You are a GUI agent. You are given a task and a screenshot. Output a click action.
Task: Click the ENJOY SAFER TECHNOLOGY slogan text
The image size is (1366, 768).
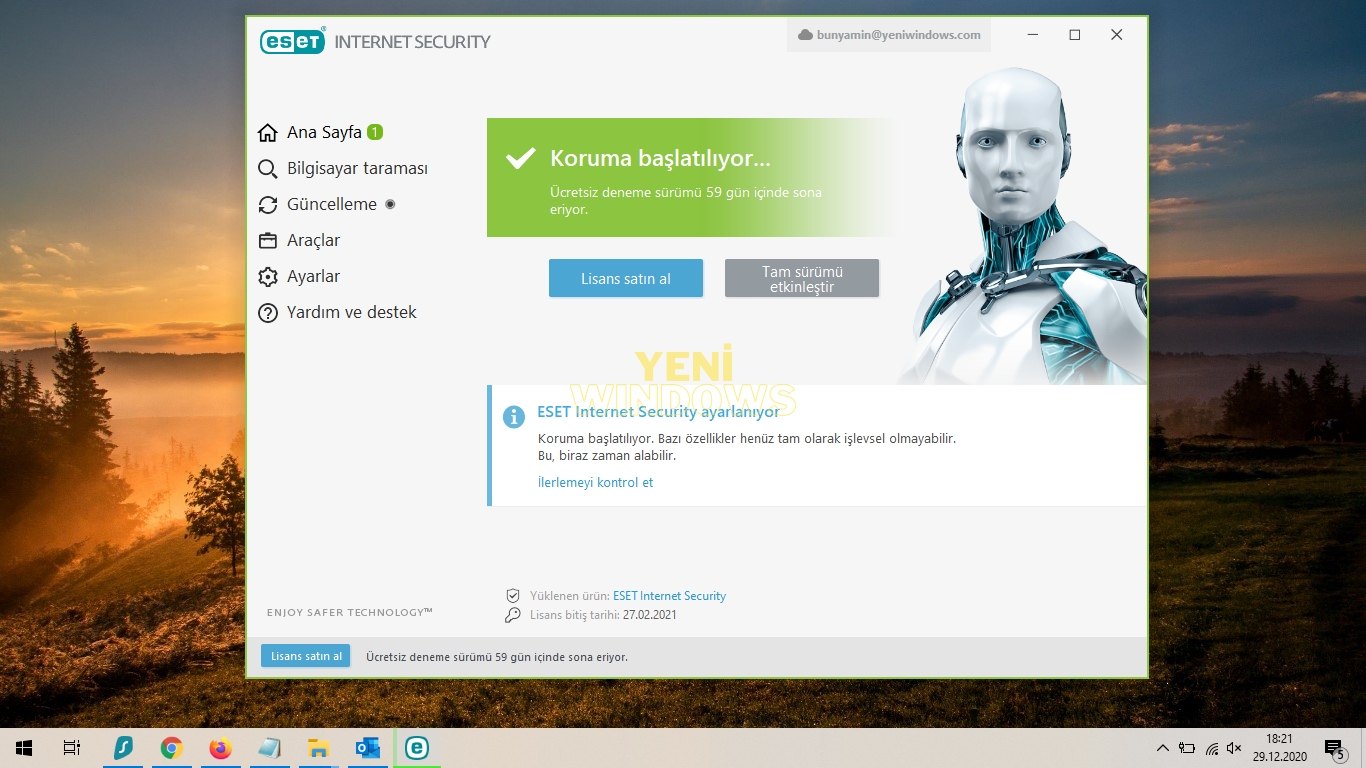click(350, 612)
